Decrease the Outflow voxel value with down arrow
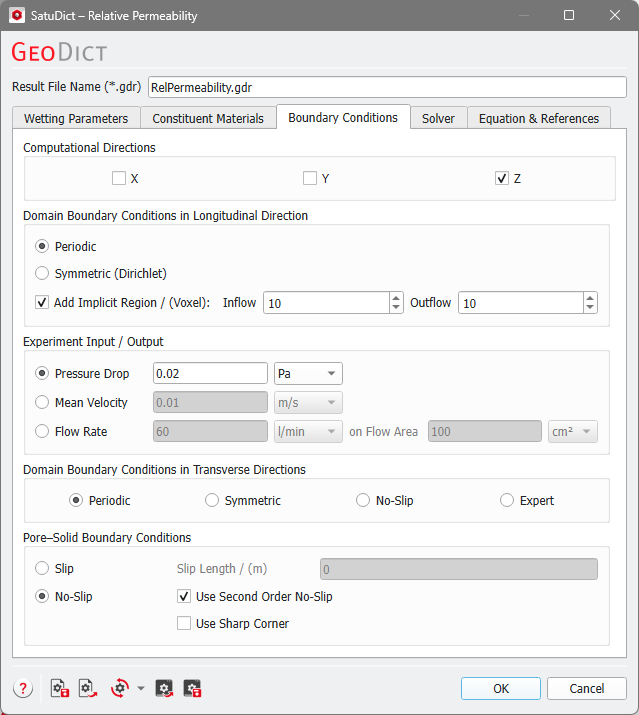The height and width of the screenshot is (715, 639). 590,308
